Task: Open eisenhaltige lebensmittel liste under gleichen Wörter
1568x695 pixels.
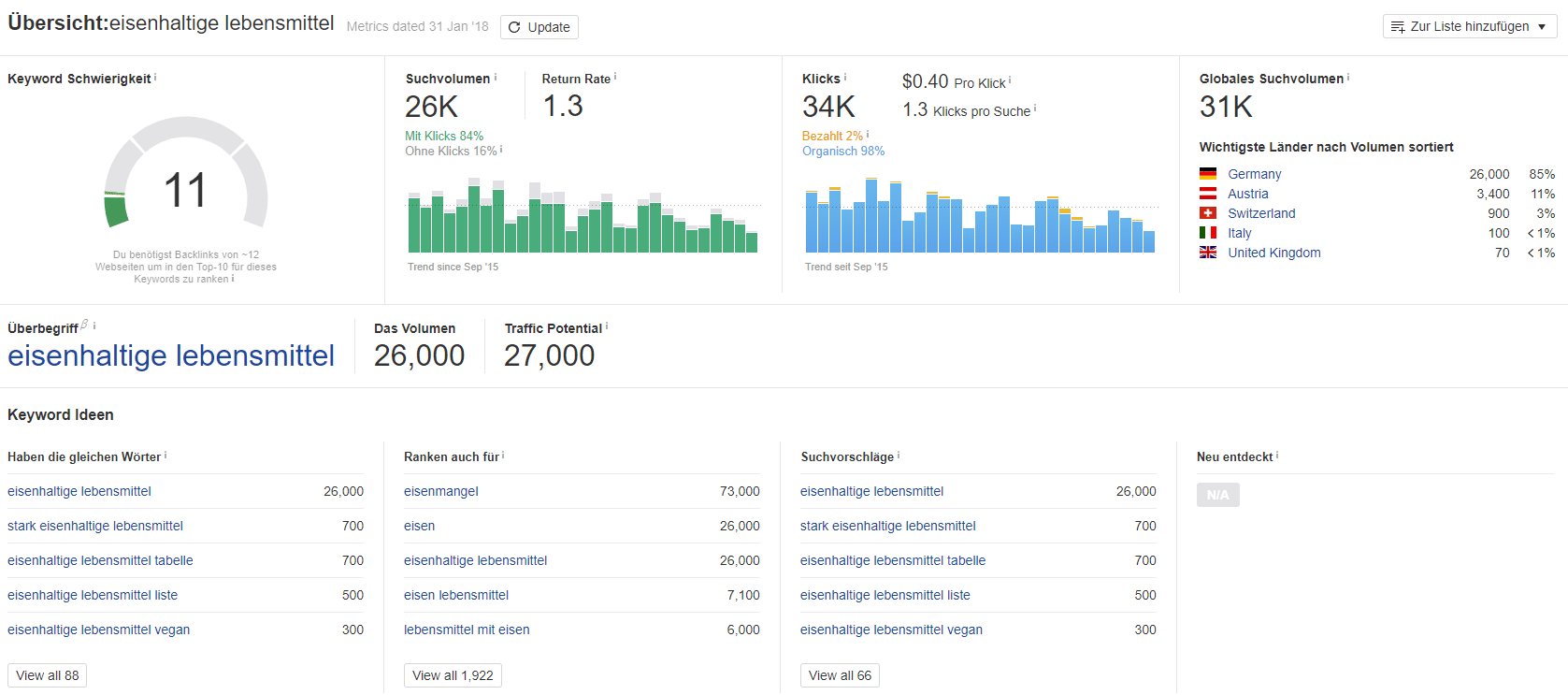Action: (x=93, y=595)
